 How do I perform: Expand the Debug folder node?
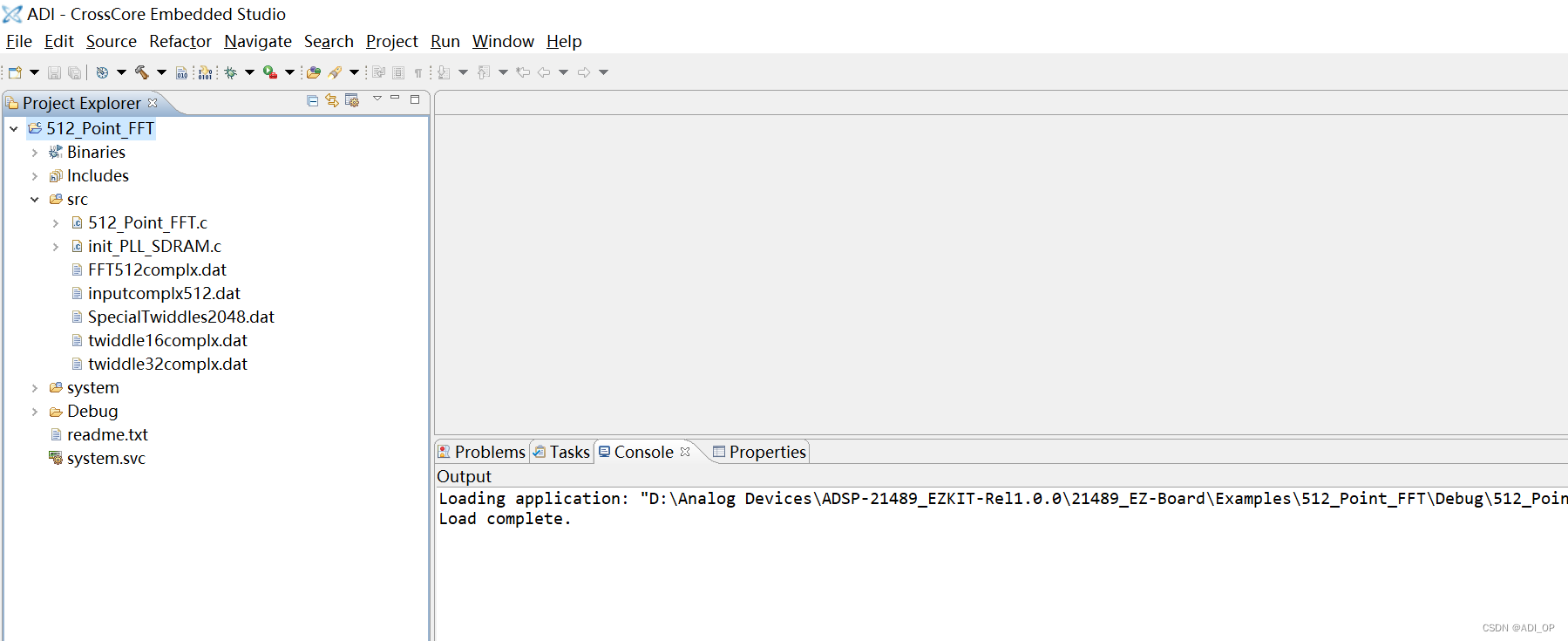35,412
